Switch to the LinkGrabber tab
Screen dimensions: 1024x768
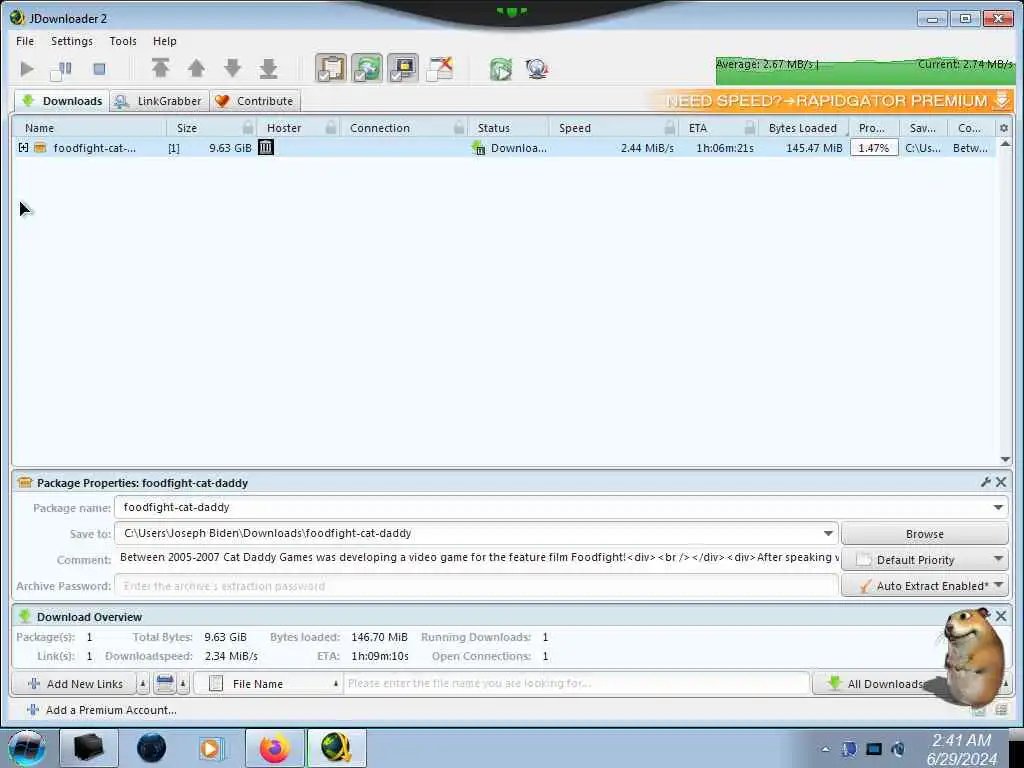point(159,101)
